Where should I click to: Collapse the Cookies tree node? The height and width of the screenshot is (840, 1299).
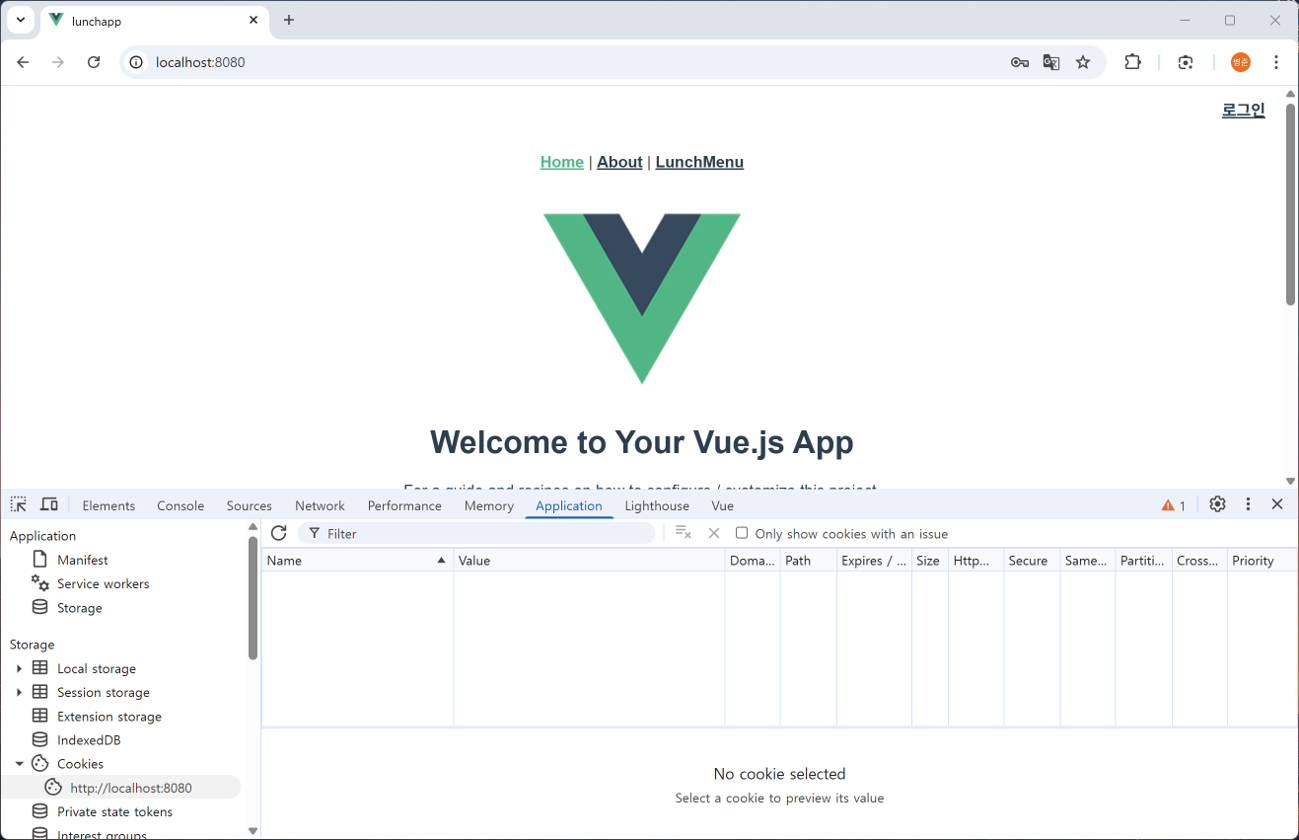[x=19, y=764]
